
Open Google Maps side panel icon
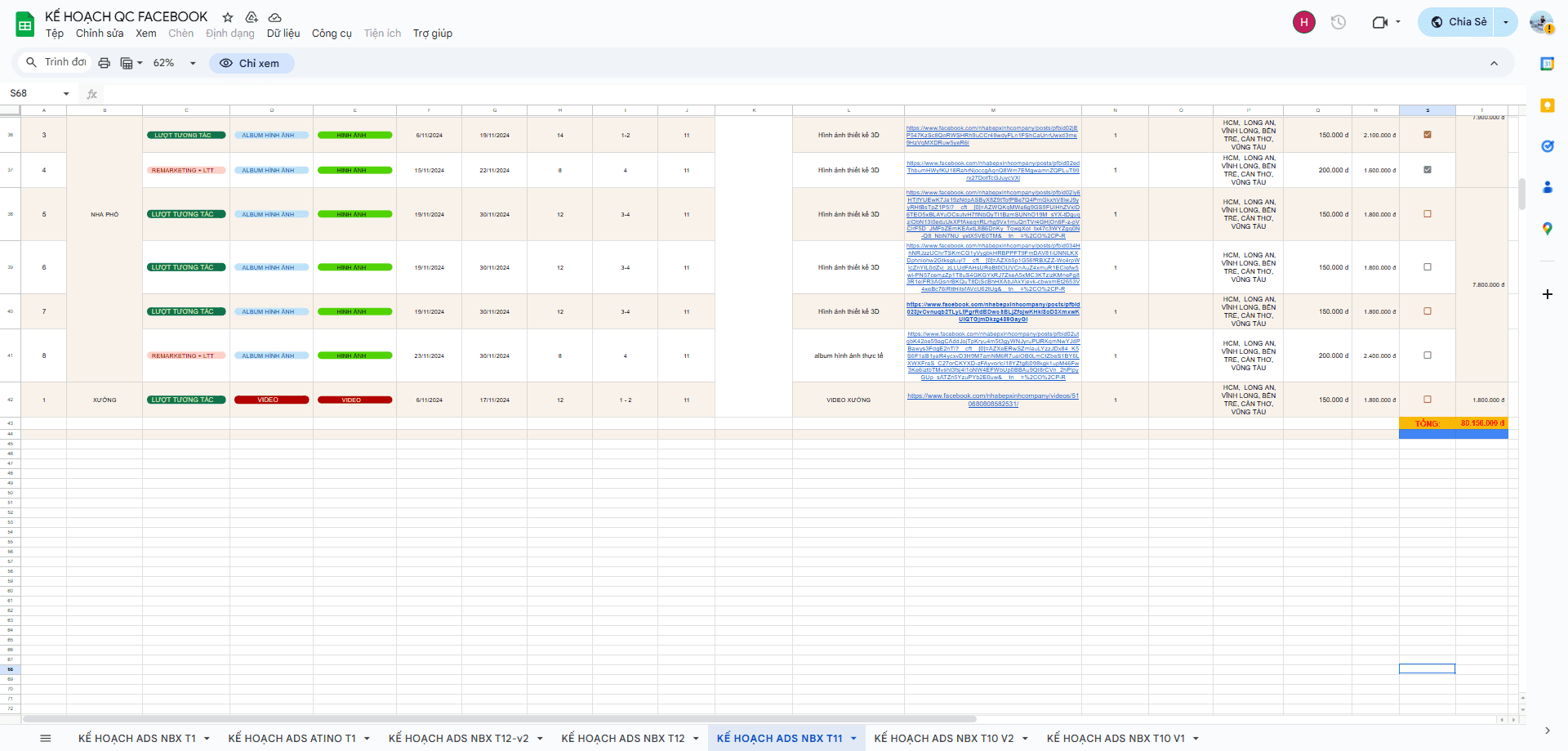(1547, 229)
